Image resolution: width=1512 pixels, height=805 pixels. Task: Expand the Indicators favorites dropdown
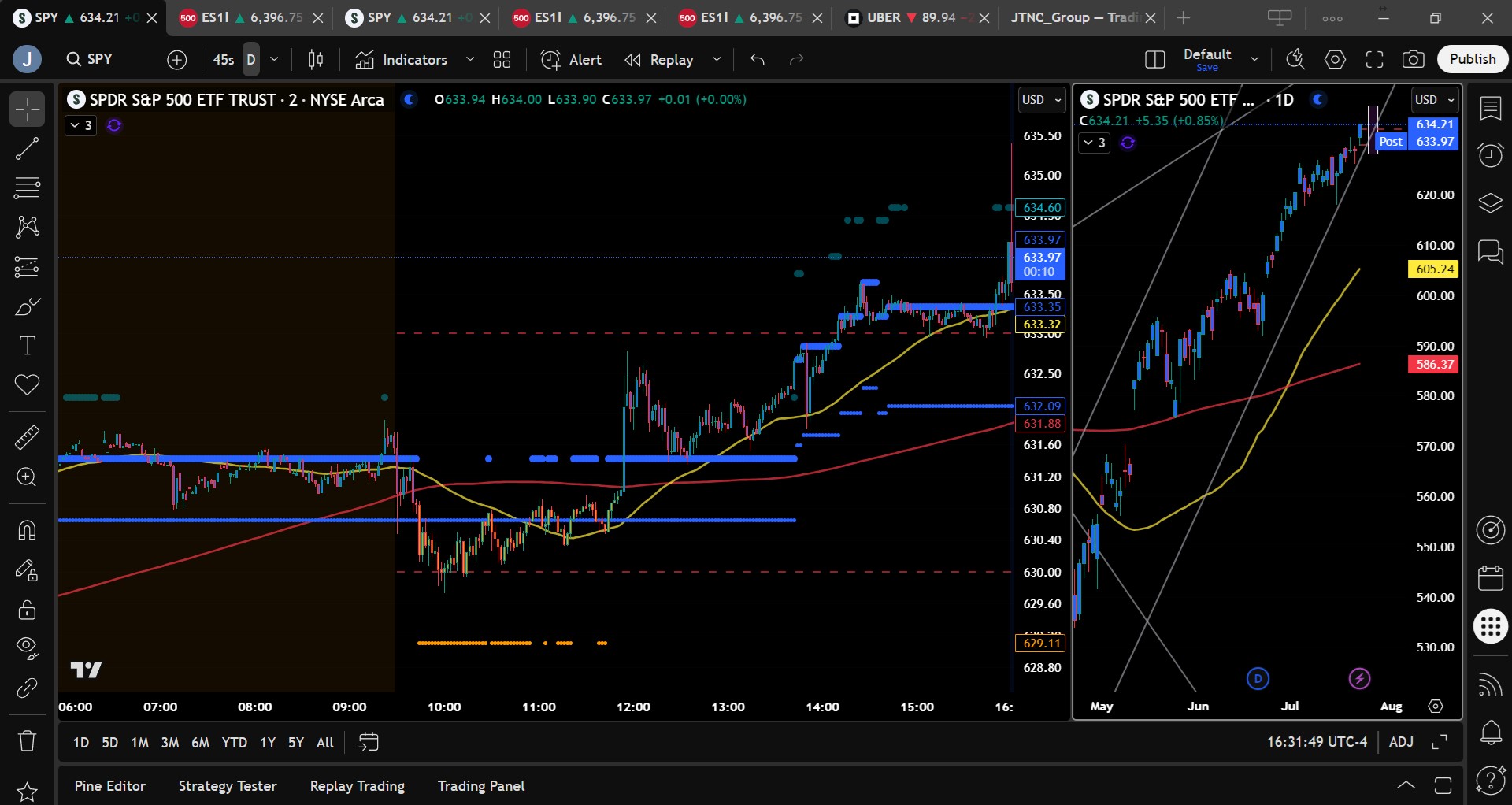pos(470,59)
